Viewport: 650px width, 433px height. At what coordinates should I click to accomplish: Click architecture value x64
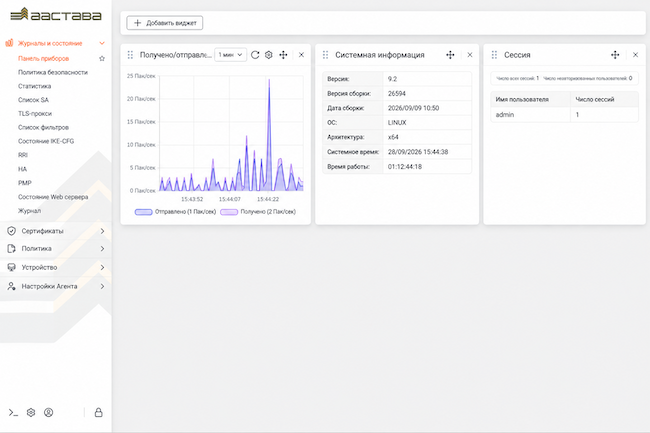(393, 137)
